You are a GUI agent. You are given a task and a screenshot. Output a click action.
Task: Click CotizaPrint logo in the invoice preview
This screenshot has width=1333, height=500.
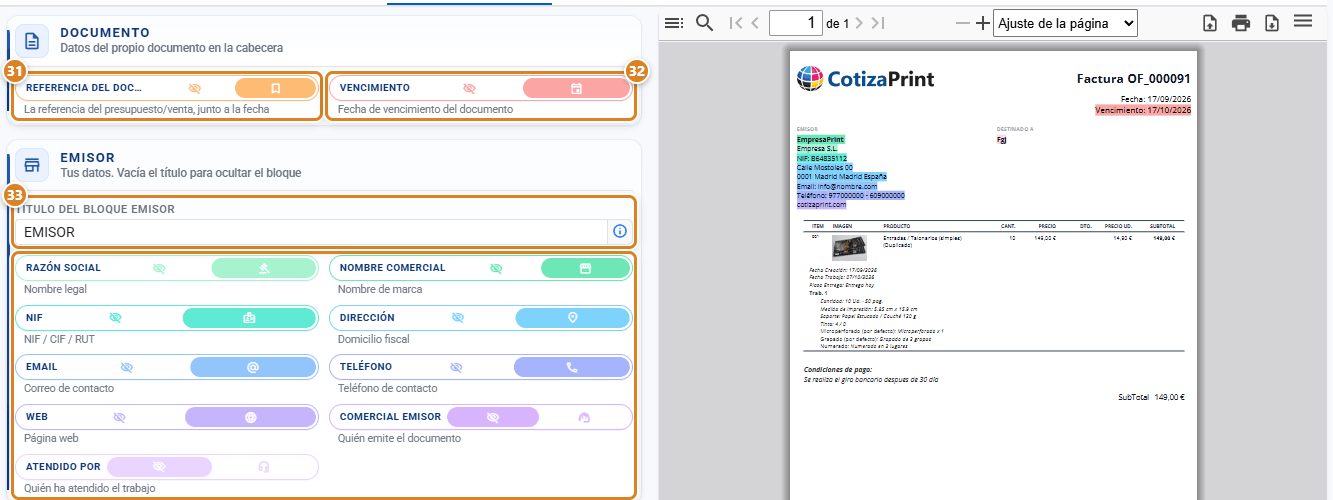click(x=866, y=78)
